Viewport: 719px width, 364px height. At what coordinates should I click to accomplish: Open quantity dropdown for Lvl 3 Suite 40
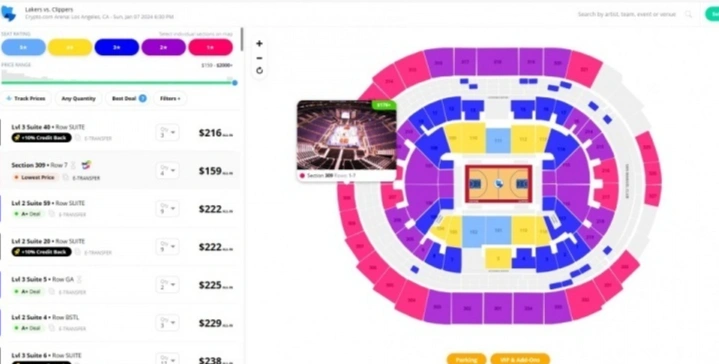coord(167,132)
